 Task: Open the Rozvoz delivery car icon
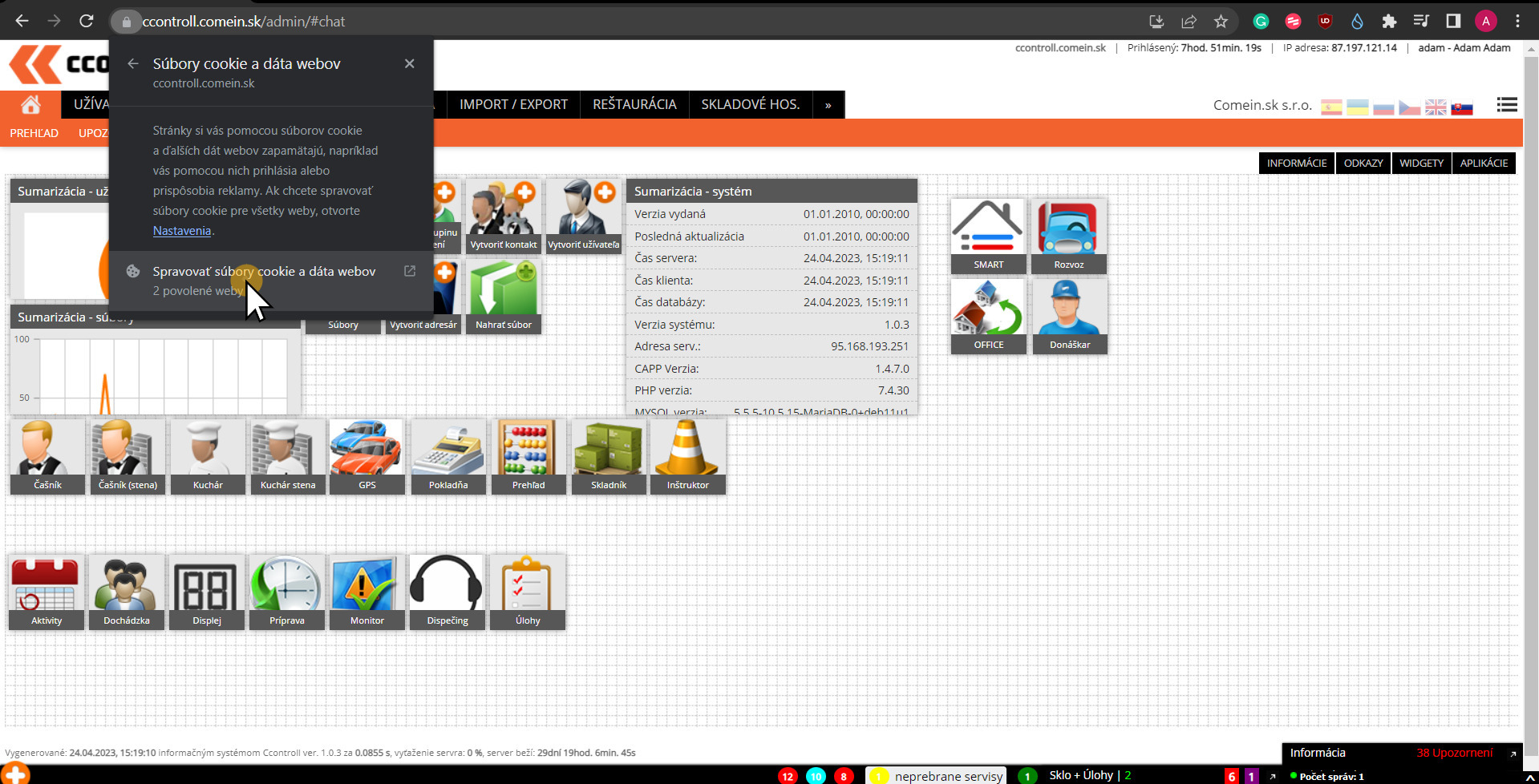click(1068, 236)
